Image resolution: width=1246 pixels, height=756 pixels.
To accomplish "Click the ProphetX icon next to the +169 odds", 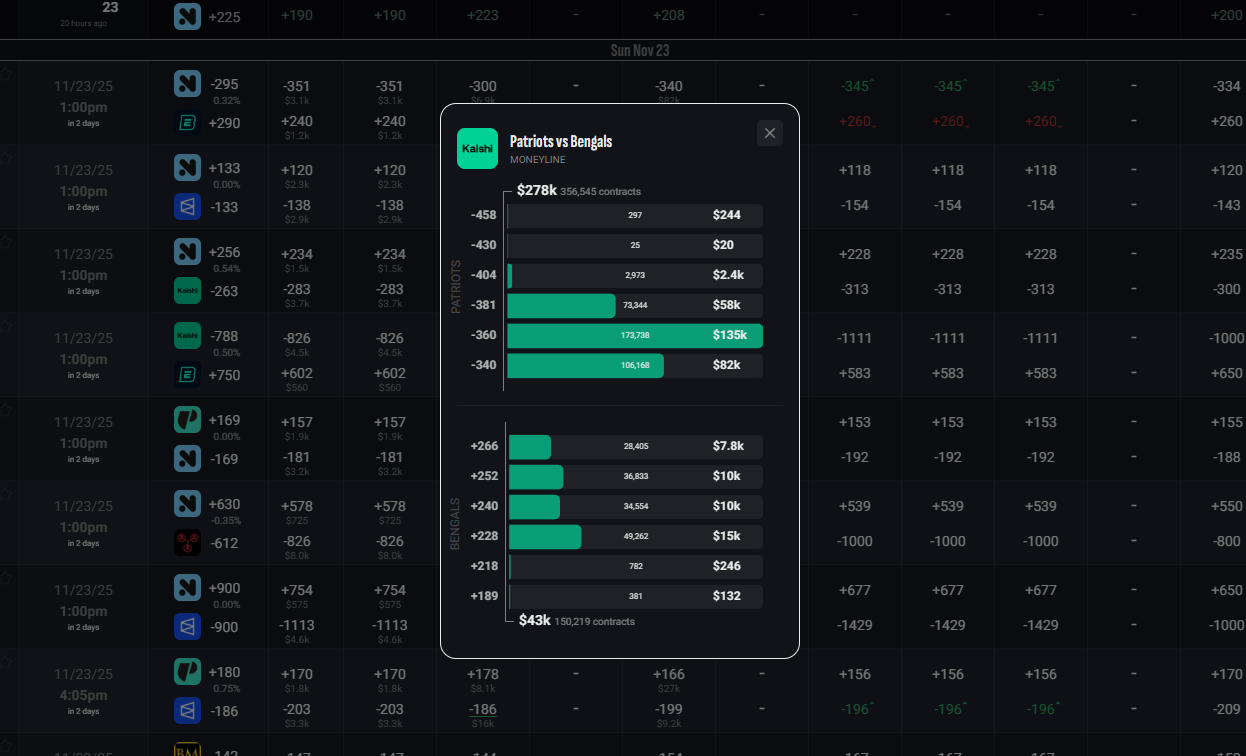I will pyautogui.click(x=186, y=420).
